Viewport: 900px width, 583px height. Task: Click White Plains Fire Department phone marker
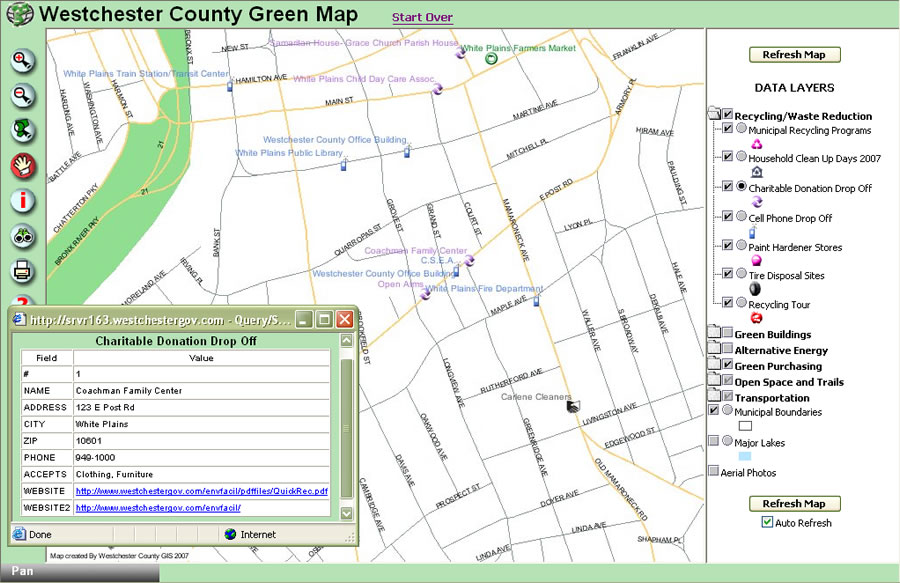[x=537, y=300]
